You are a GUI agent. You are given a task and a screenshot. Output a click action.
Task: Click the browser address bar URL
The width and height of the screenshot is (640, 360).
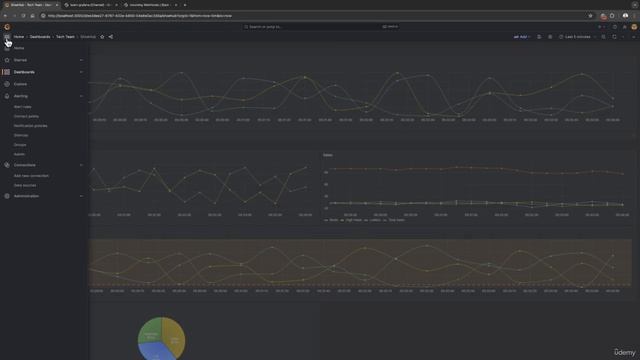140,16
